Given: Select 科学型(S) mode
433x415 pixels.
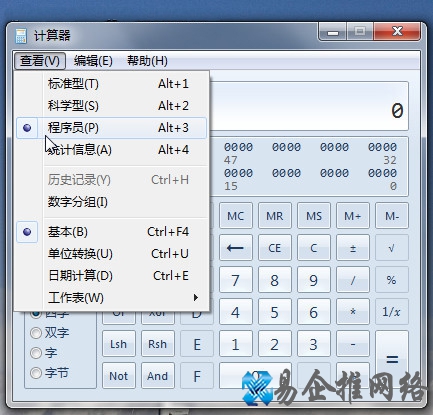Looking at the screenshot, I should tap(111, 106).
